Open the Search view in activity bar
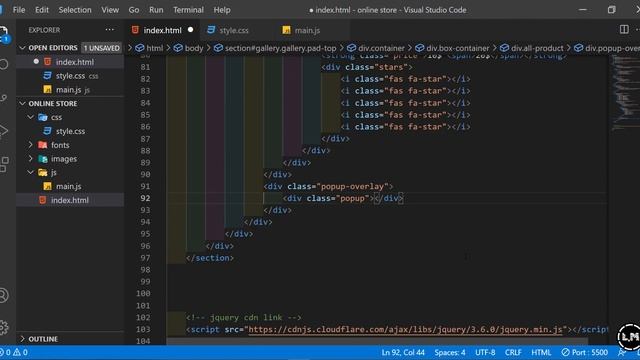Viewport: 640px width, 360px height. 3,64
